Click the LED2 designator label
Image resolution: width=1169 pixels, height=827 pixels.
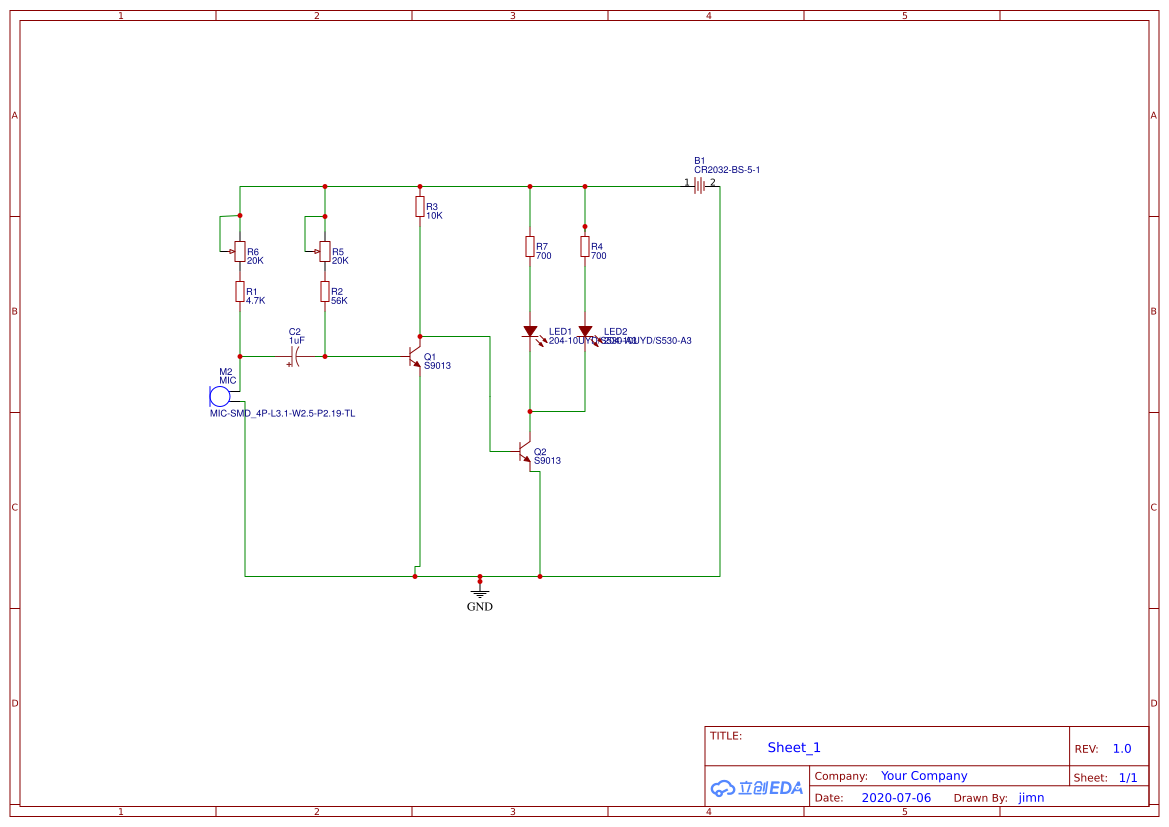616,332
